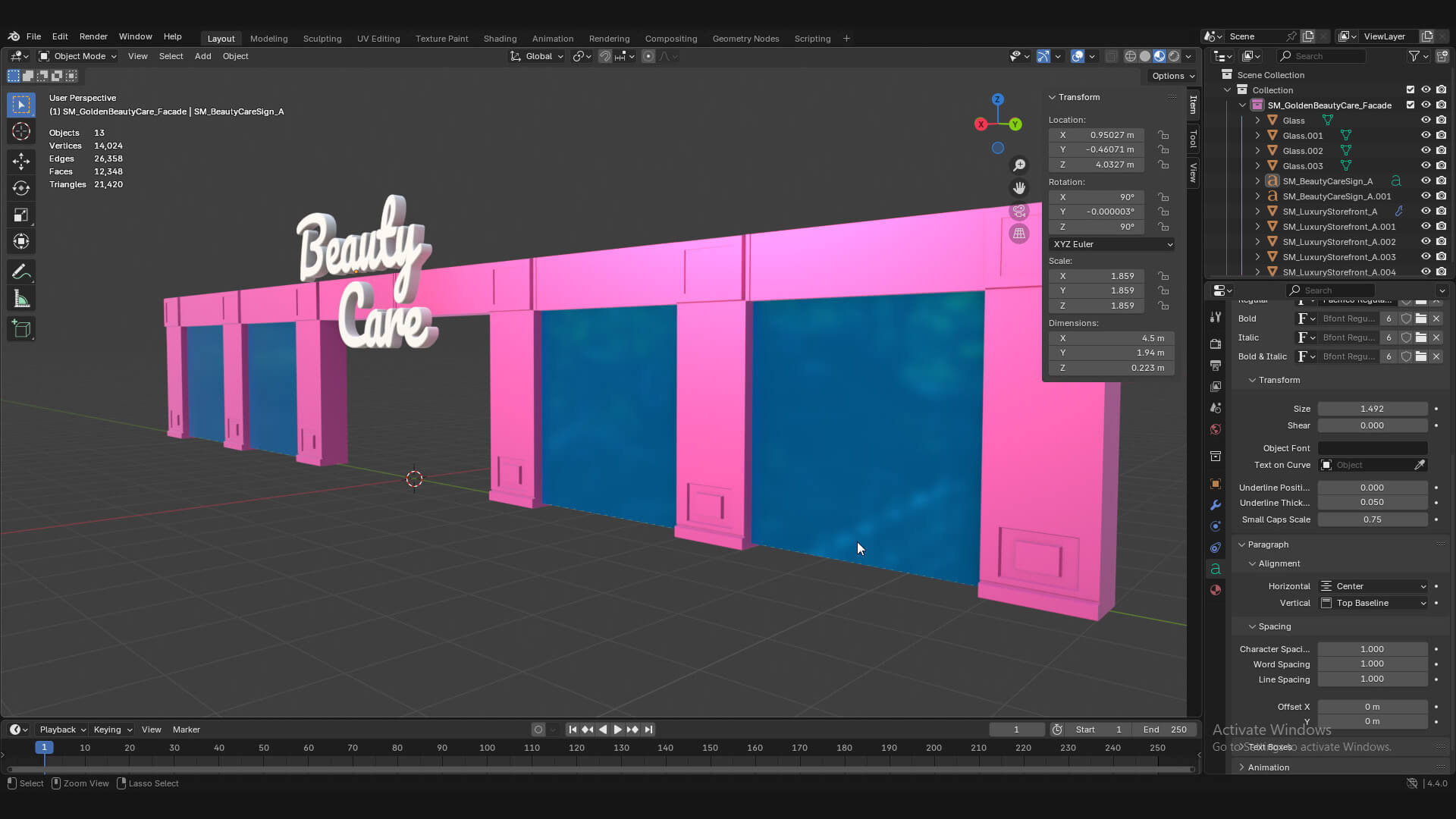Toggle visibility of SM_BeautyCareSign_A
The height and width of the screenshot is (819, 1456).
point(1426,181)
